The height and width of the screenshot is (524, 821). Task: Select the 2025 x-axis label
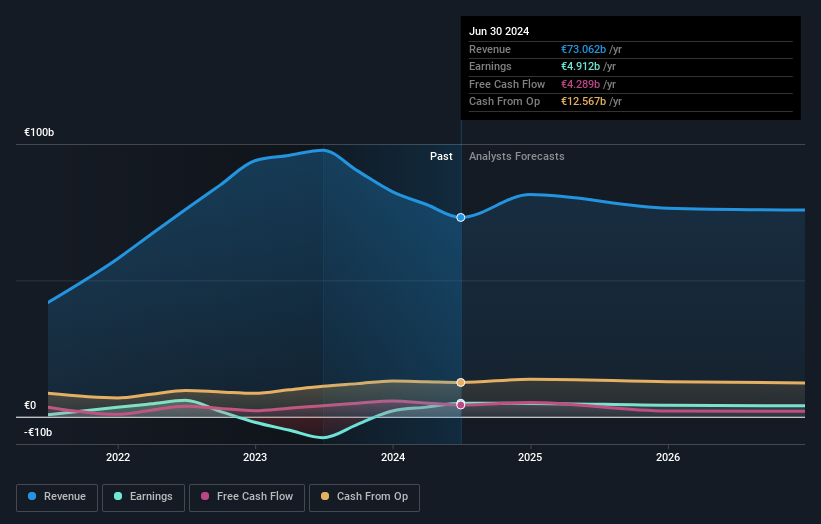530,457
